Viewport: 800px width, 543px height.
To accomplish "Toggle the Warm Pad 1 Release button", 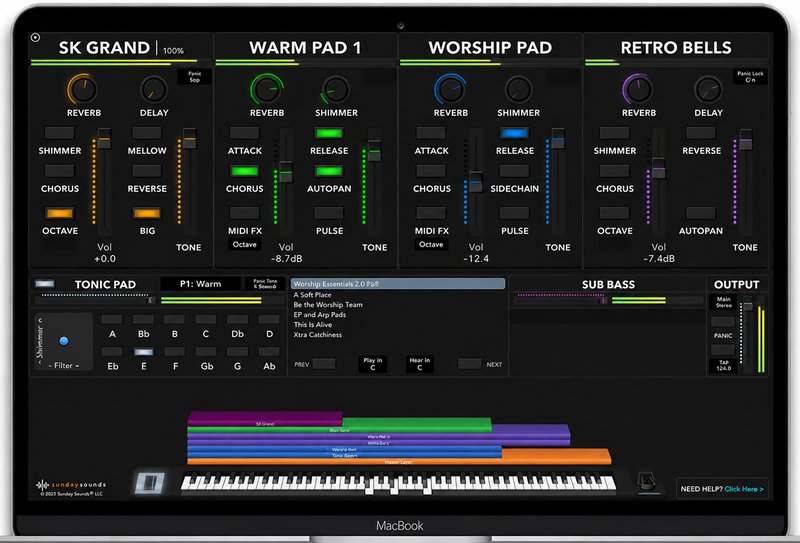I will 329,133.
